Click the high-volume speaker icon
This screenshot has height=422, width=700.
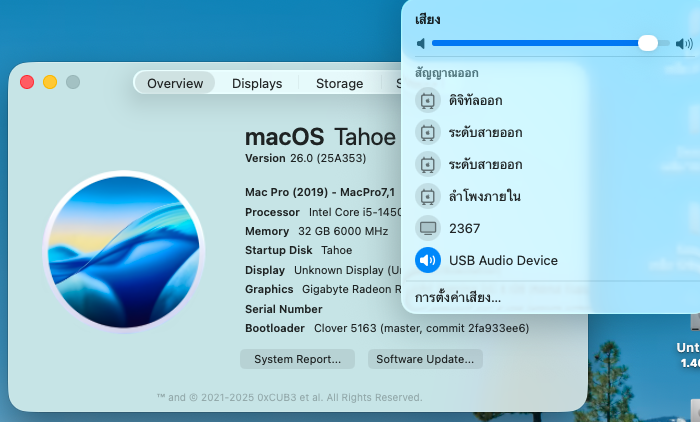pos(684,43)
